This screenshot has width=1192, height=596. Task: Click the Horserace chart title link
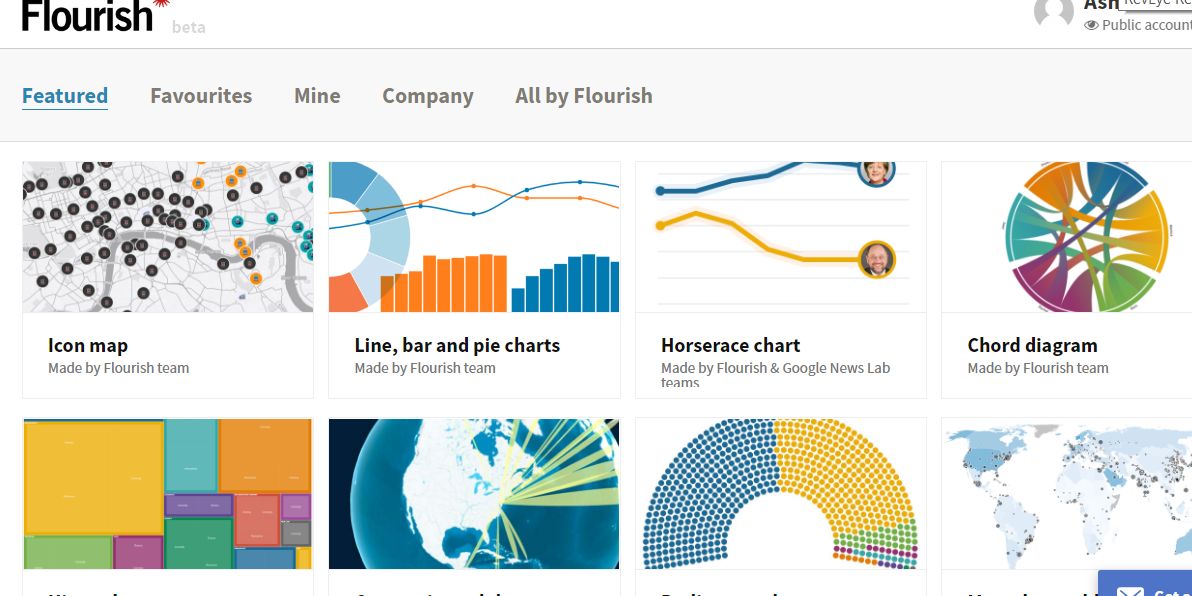[731, 345]
